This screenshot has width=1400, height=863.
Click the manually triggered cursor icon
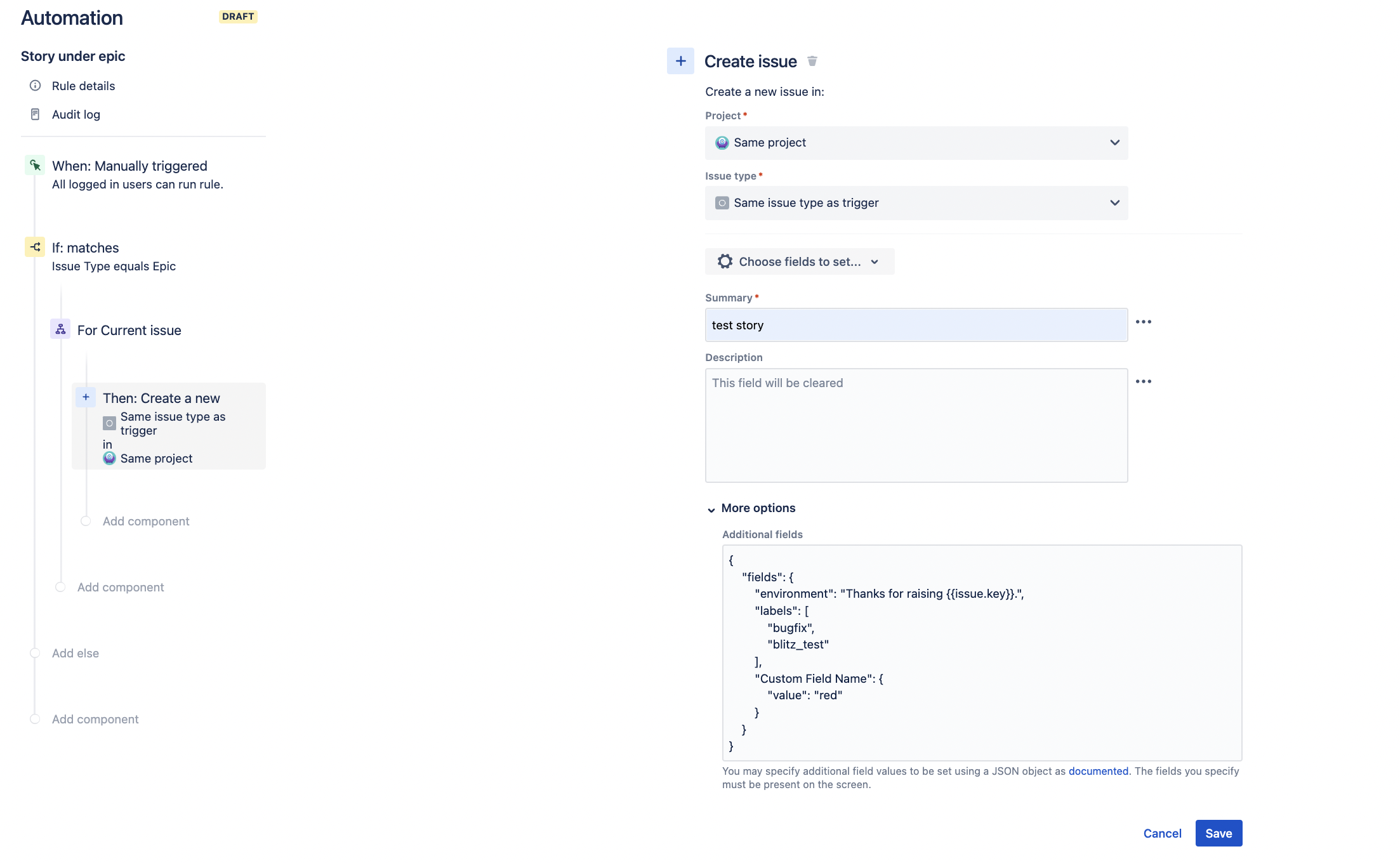pyautogui.click(x=35, y=165)
